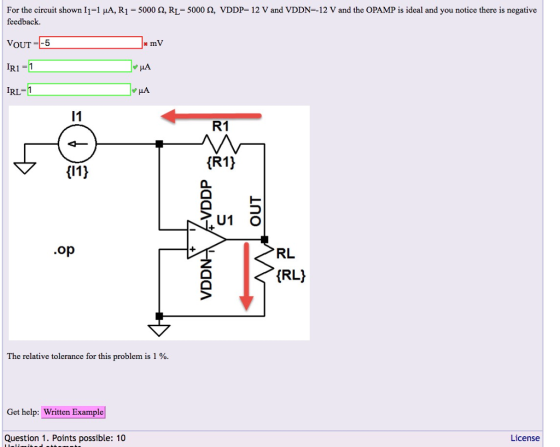Screen dimensions: 560x447
Task: Click the I1 current source symbol
Action: pyautogui.click(x=77, y=144)
